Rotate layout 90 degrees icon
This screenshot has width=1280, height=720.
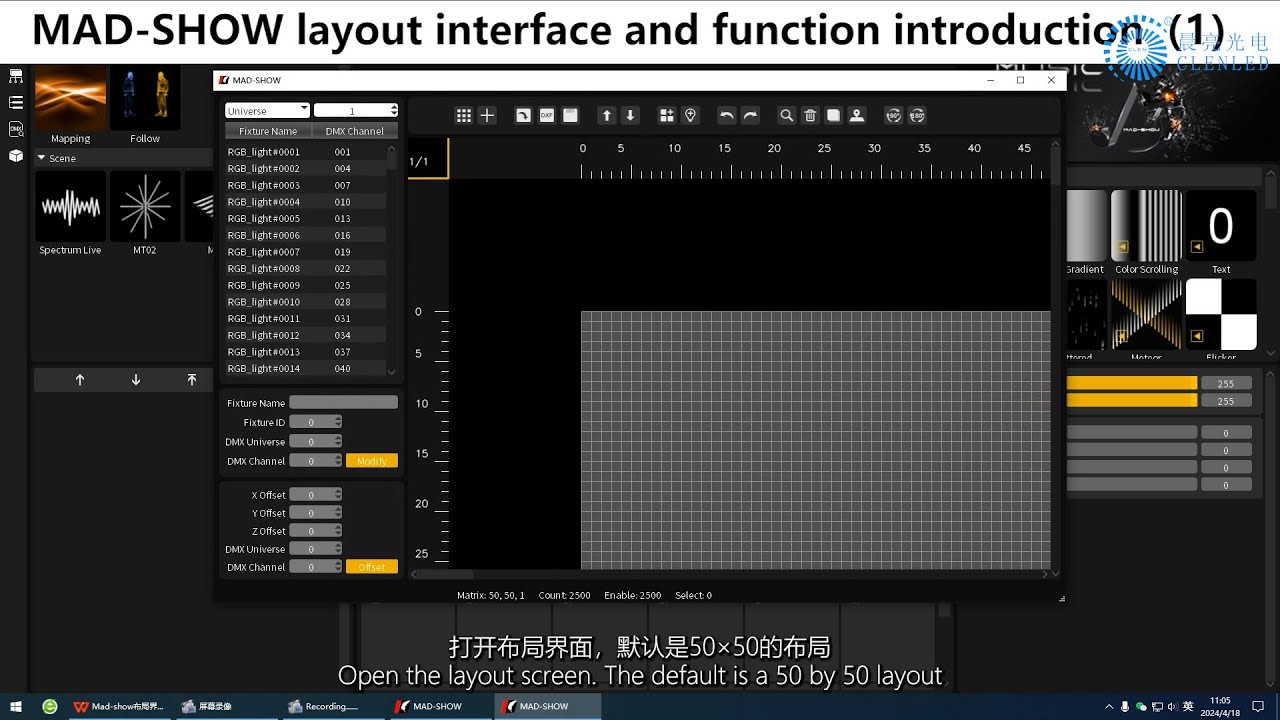(x=893, y=116)
